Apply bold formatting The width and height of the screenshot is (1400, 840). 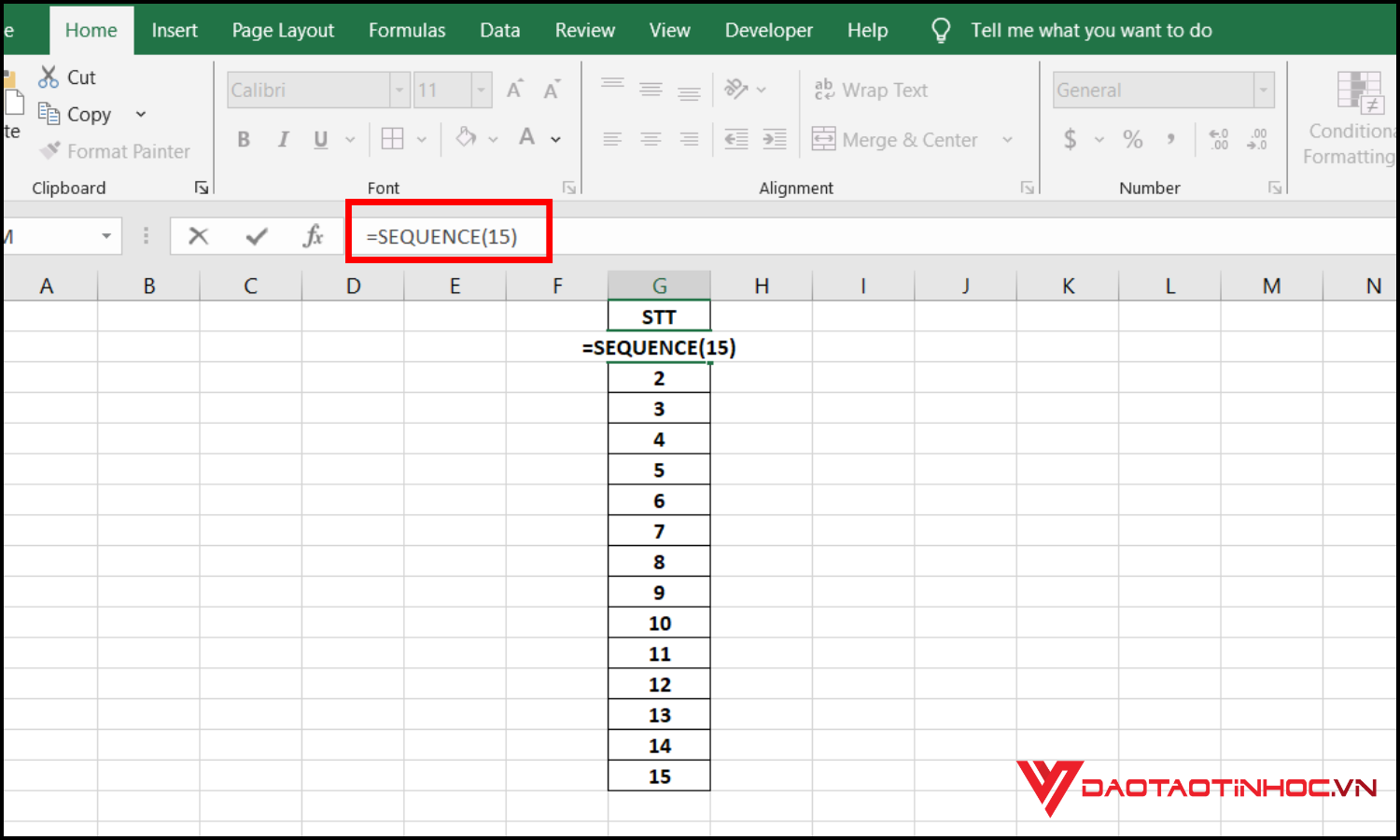[243, 138]
